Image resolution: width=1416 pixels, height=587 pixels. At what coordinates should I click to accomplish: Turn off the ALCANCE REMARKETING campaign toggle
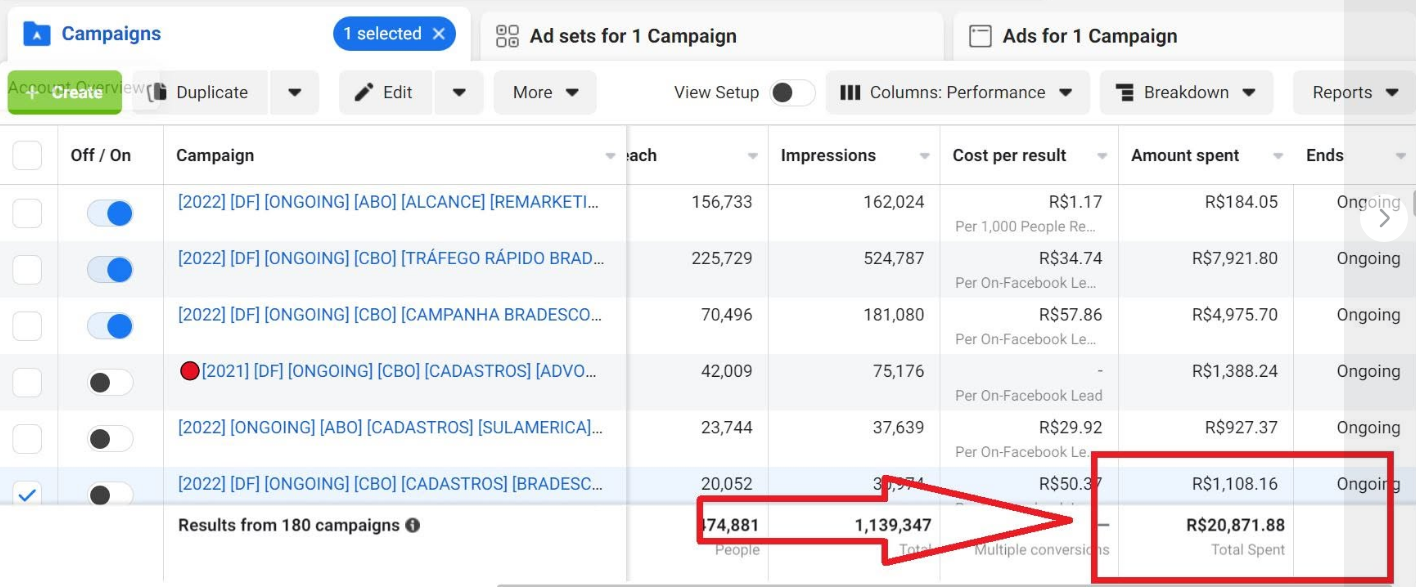(x=110, y=213)
